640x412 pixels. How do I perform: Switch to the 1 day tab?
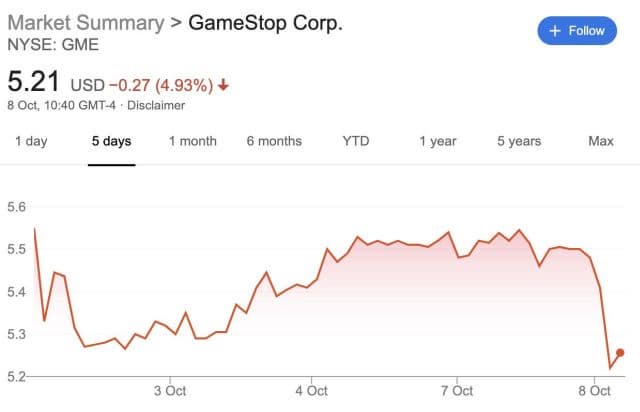[31, 141]
